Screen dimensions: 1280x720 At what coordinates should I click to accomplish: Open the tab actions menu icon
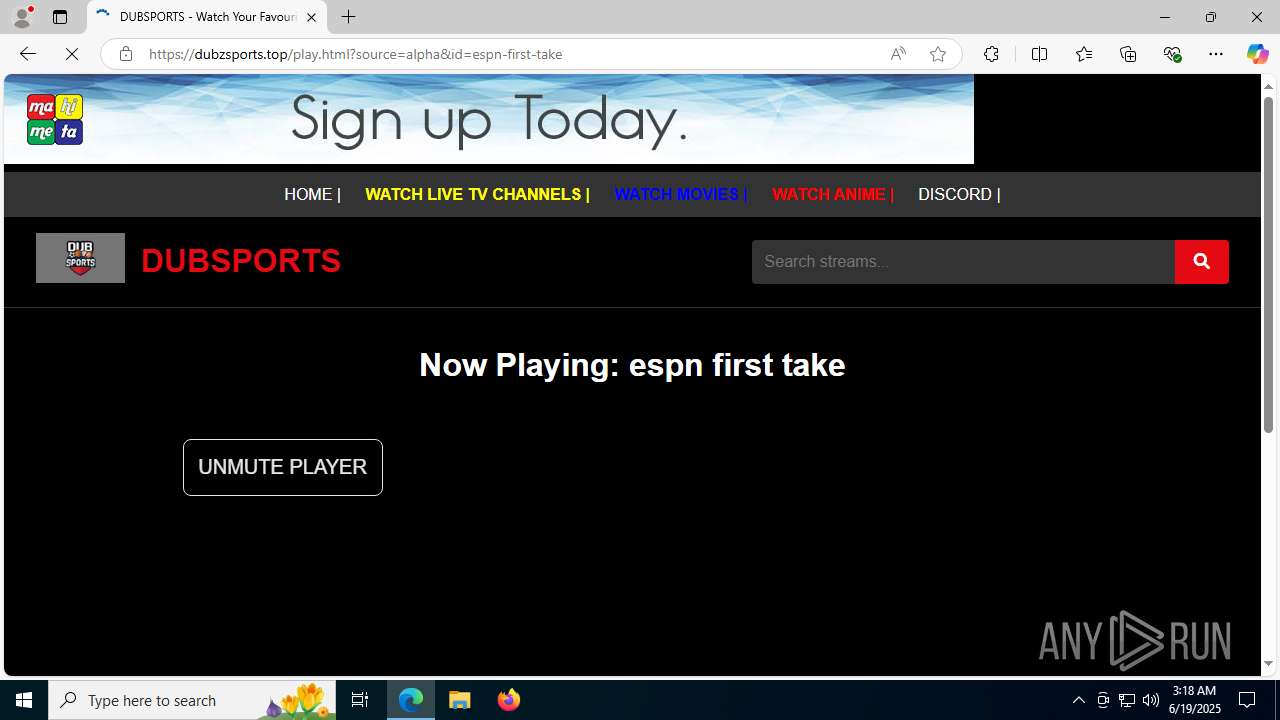click(60, 17)
